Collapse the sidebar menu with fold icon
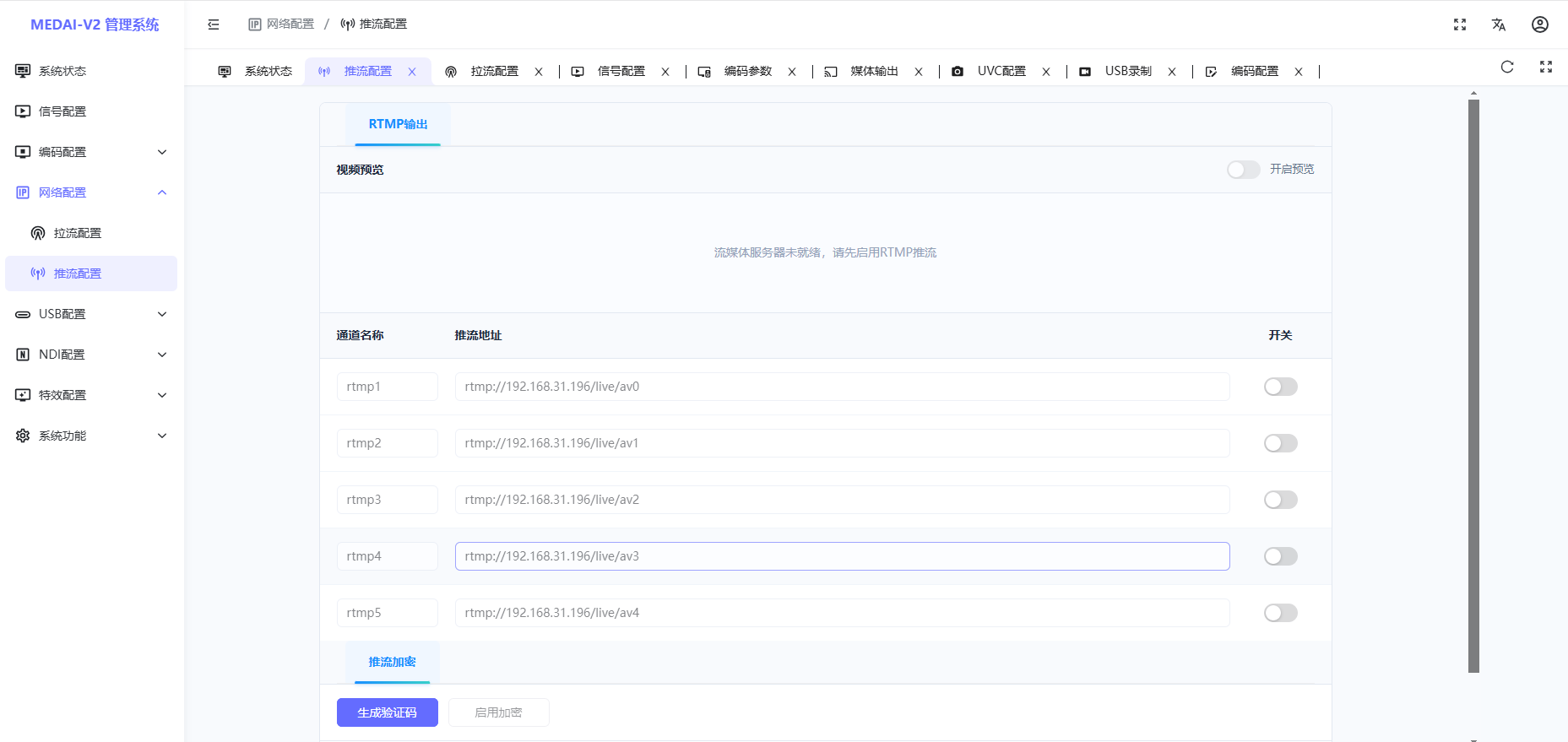 pos(214,24)
